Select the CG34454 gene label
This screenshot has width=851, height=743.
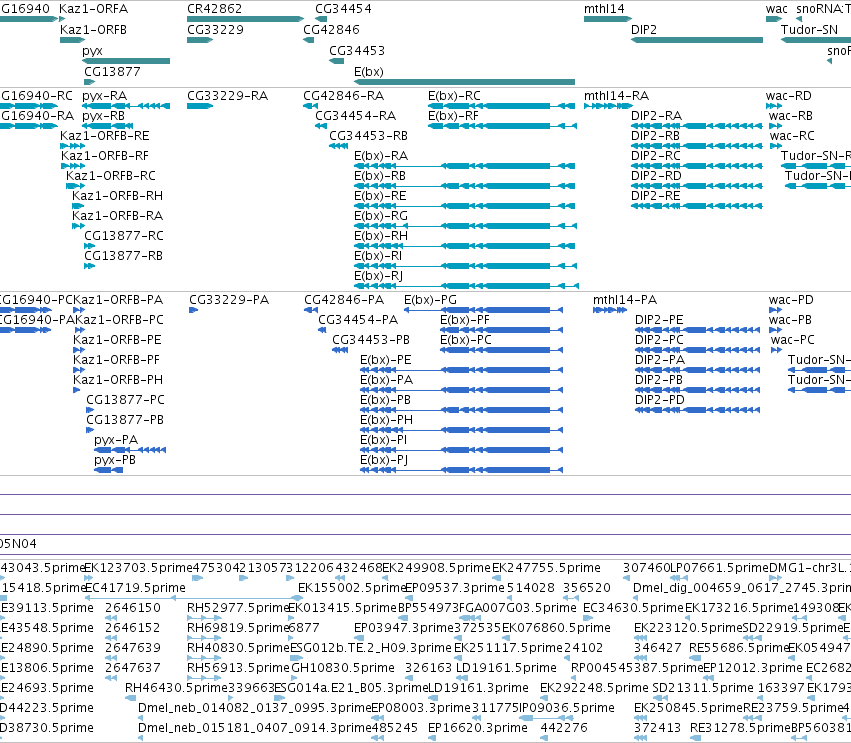click(344, 9)
